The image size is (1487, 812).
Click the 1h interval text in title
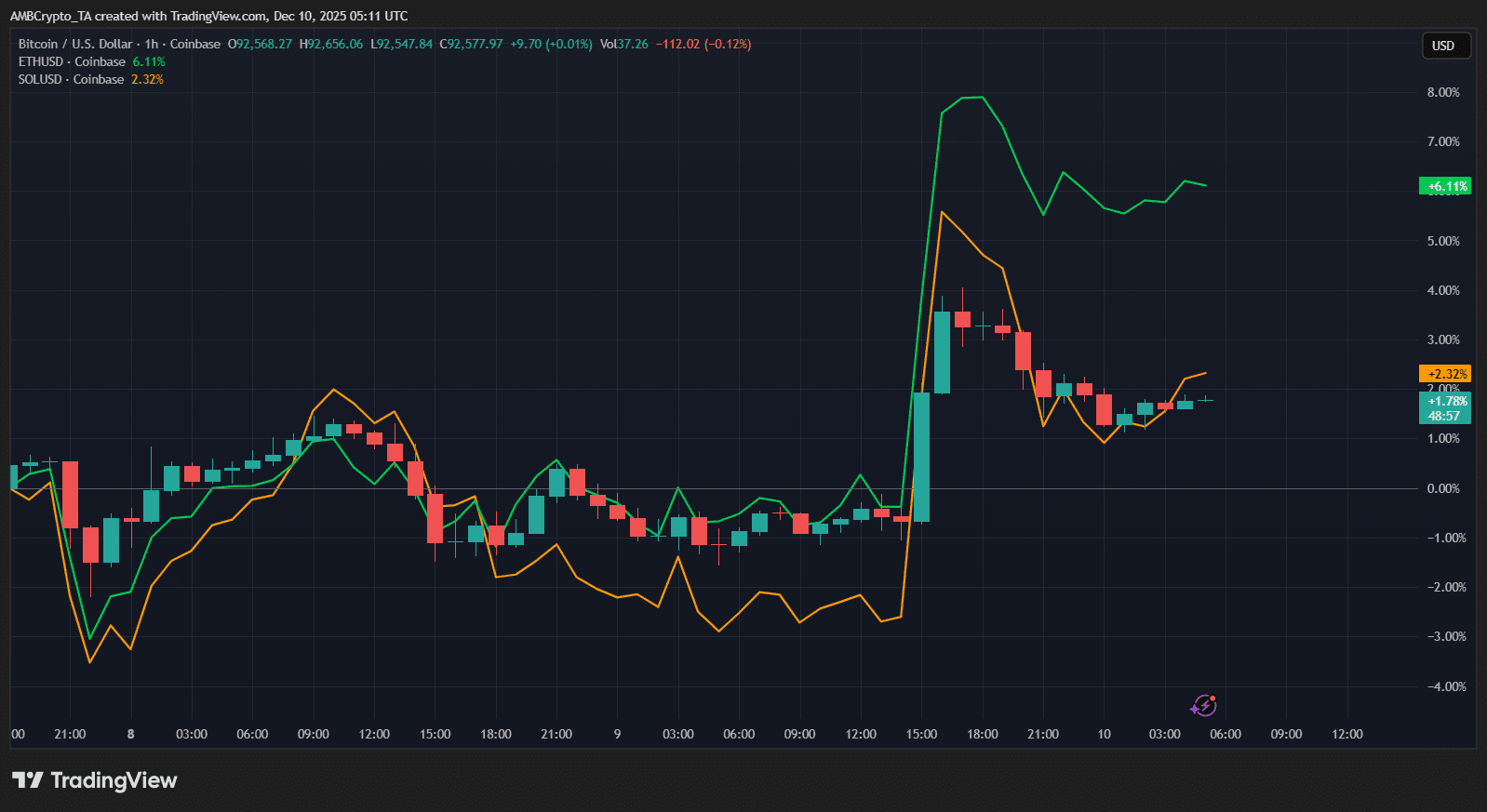click(152, 44)
